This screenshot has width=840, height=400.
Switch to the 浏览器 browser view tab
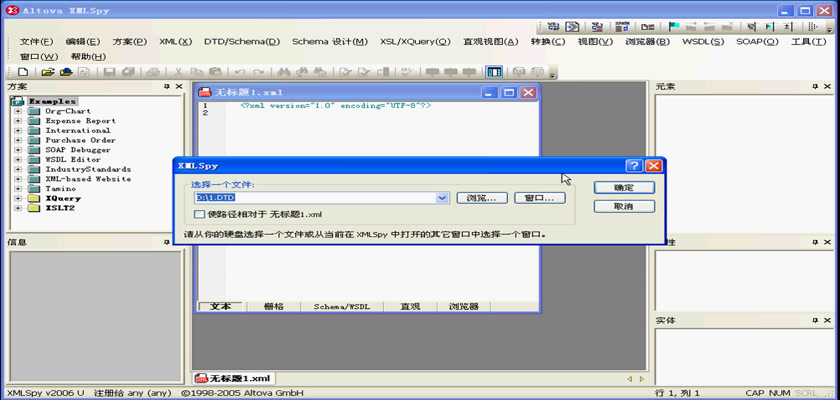pos(463,307)
